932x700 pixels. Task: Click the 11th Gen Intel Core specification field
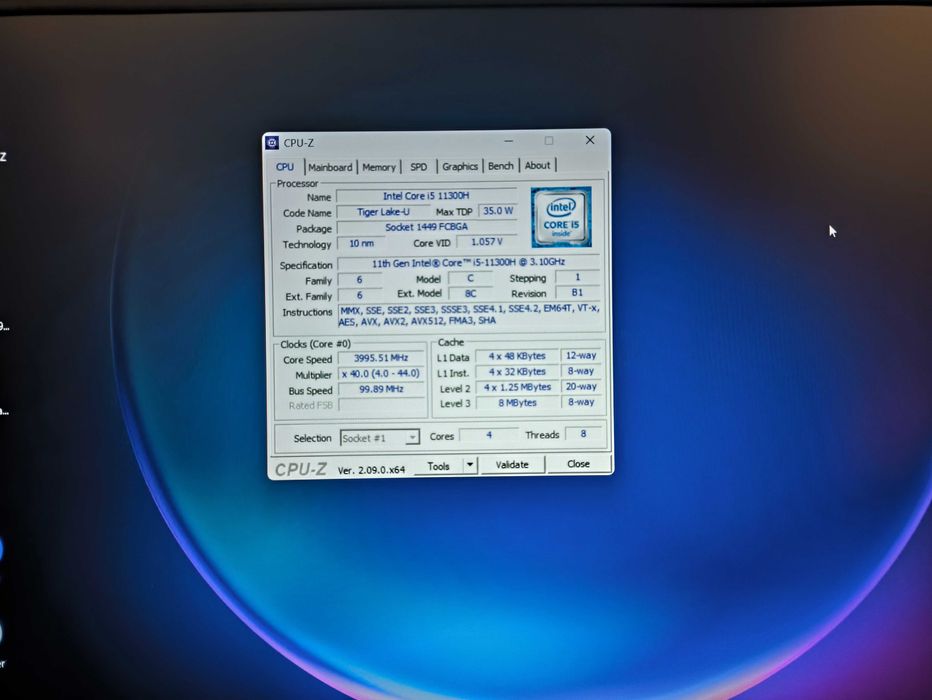(x=468, y=262)
